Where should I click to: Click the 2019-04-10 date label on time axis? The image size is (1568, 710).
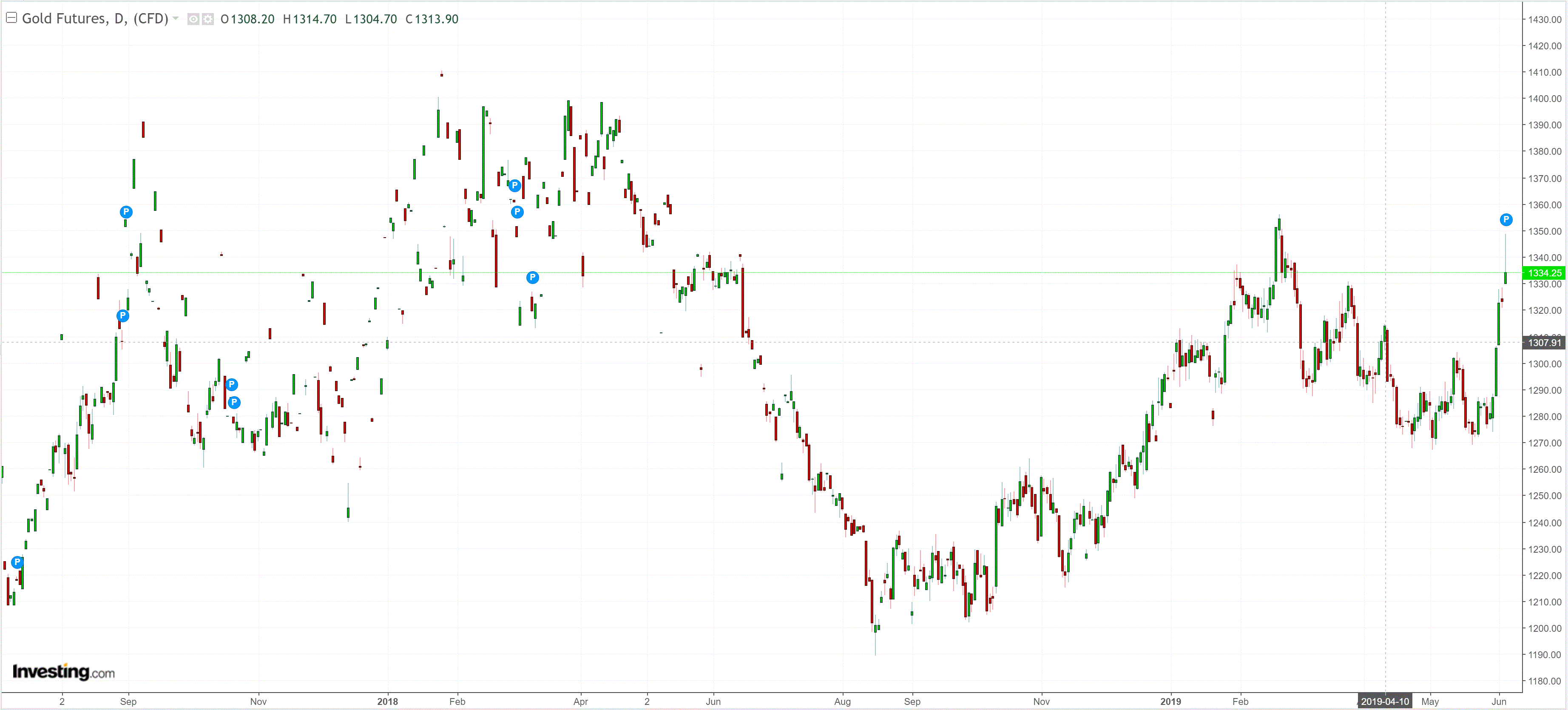1384,701
